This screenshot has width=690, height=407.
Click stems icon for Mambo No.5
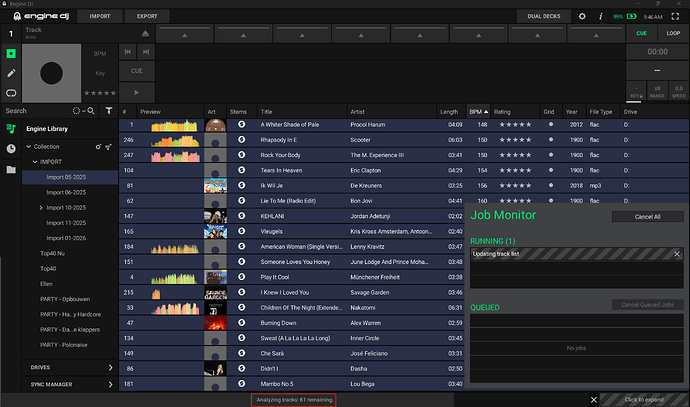pyautogui.click(x=241, y=383)
